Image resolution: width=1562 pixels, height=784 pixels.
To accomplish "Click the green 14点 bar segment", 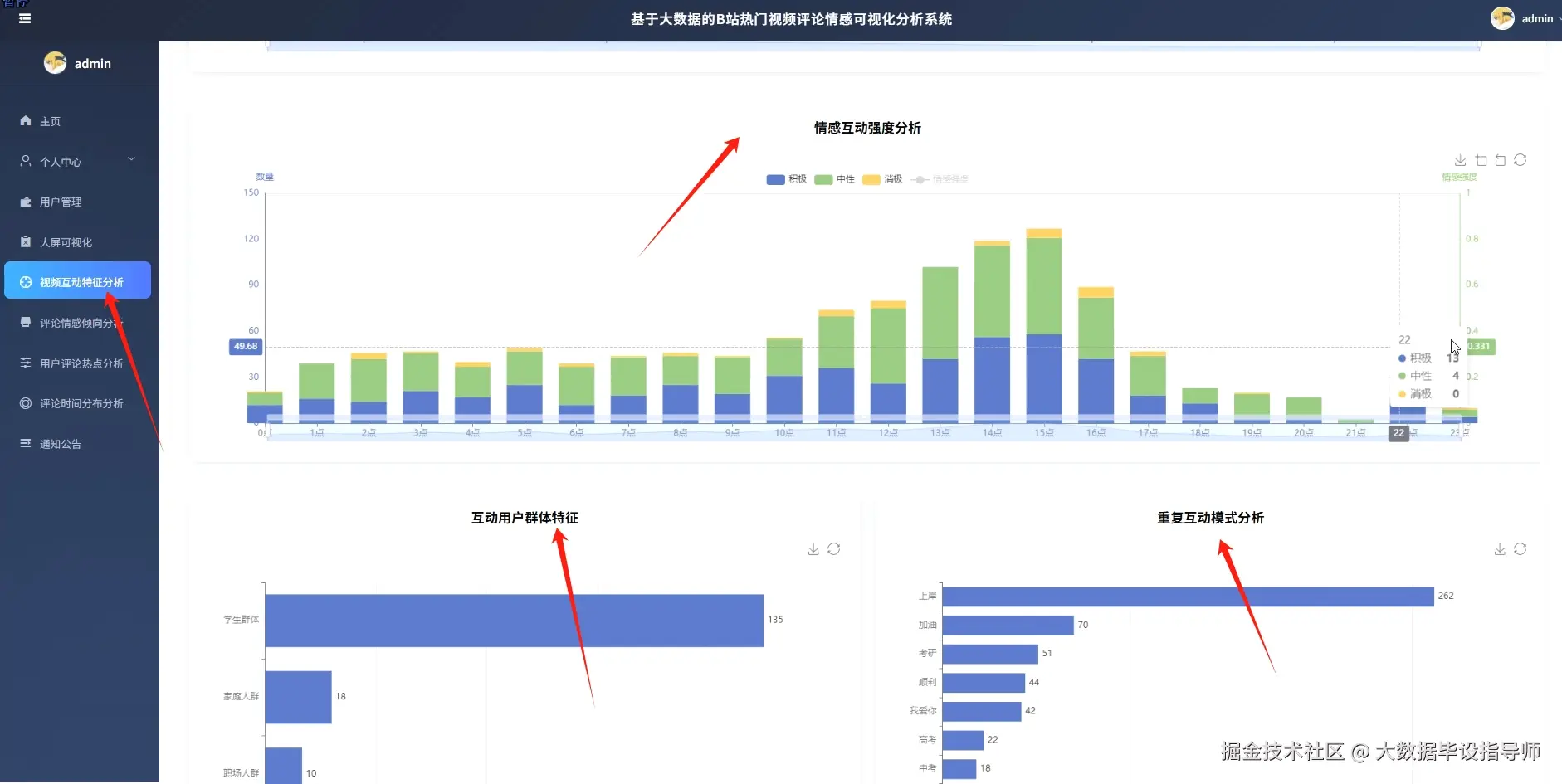I will [x=992, y=291].
